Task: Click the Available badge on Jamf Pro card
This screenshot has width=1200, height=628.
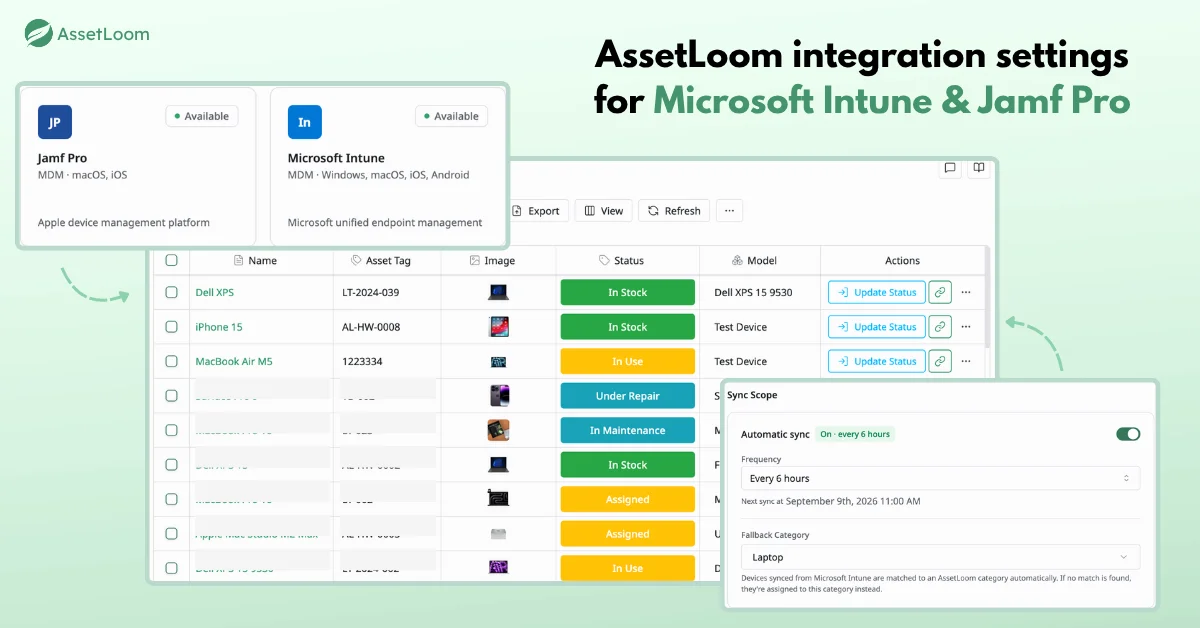Action: click(x=202, y=116)
